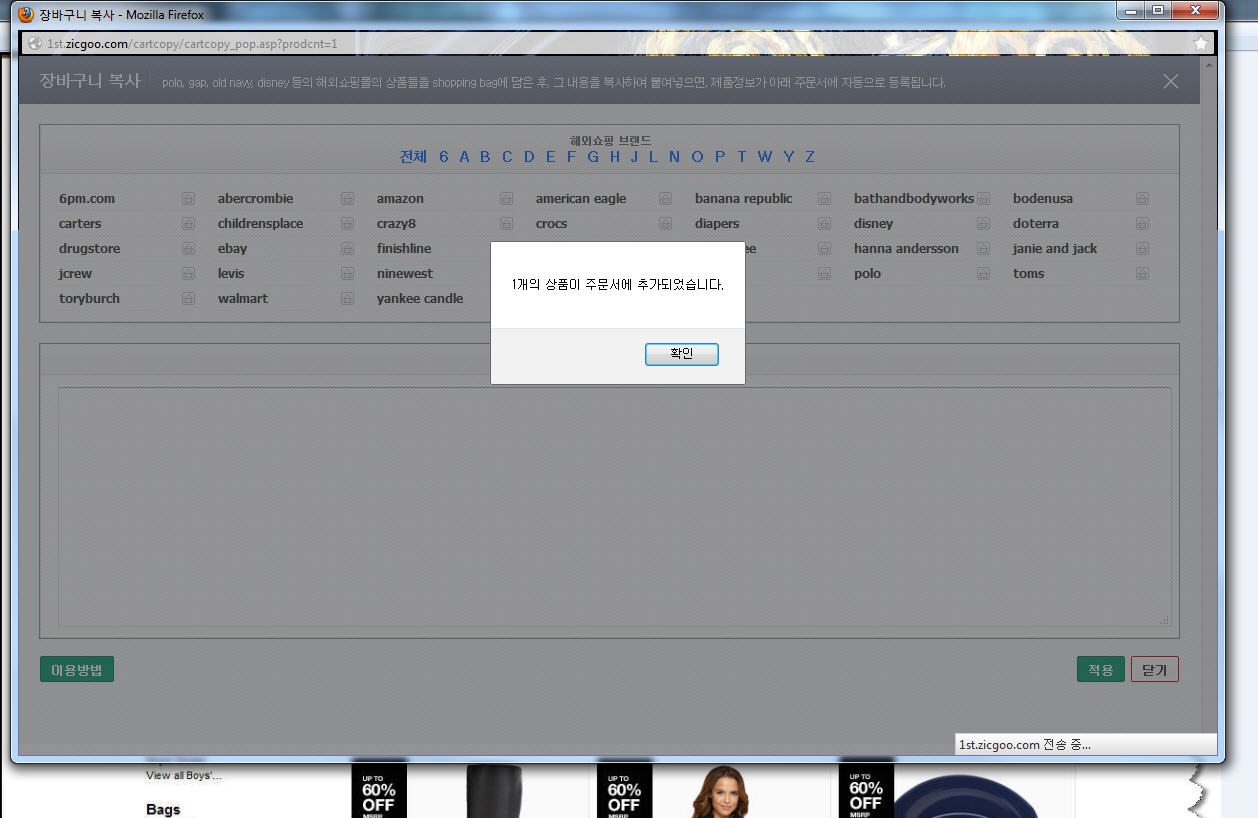Viewport: 1258px width, 818px height.
Task: Click the 닫기 close button
Action: point(1155,670)
